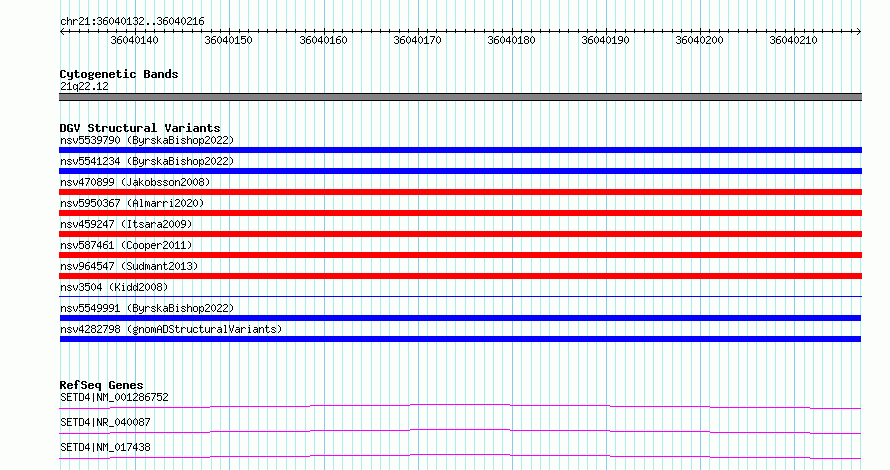Click the red bar under nsv470899

click(x=460, y=192)
